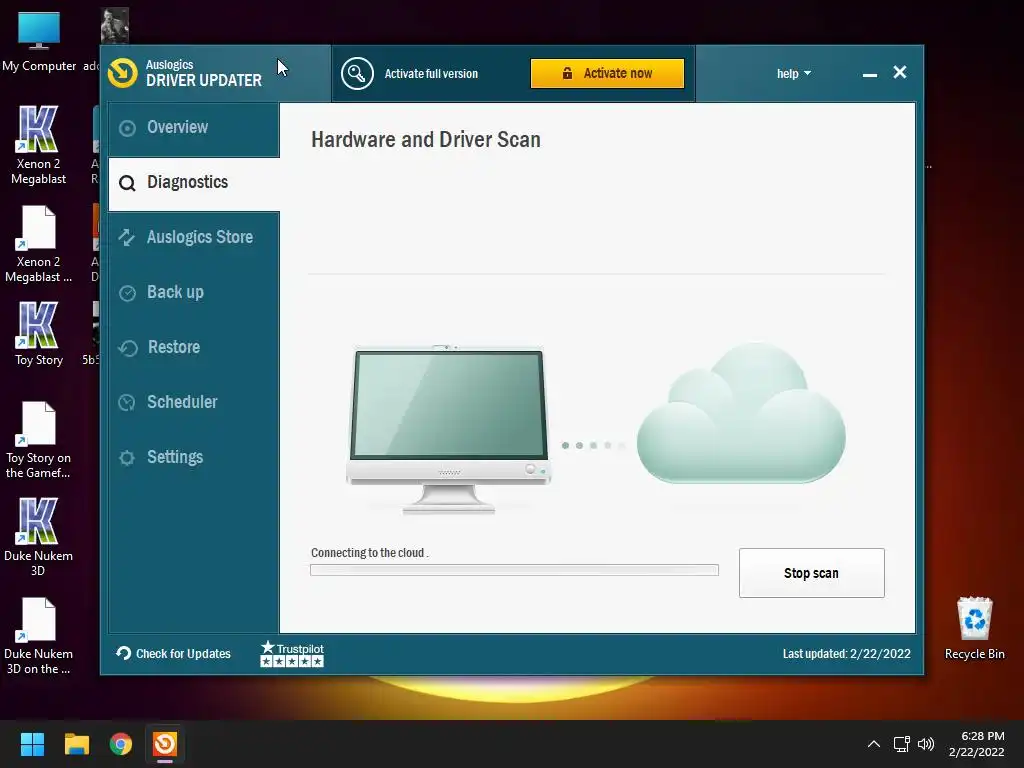Select the Xenon 2 Megablast ... file shortcut

coord(39,244)
